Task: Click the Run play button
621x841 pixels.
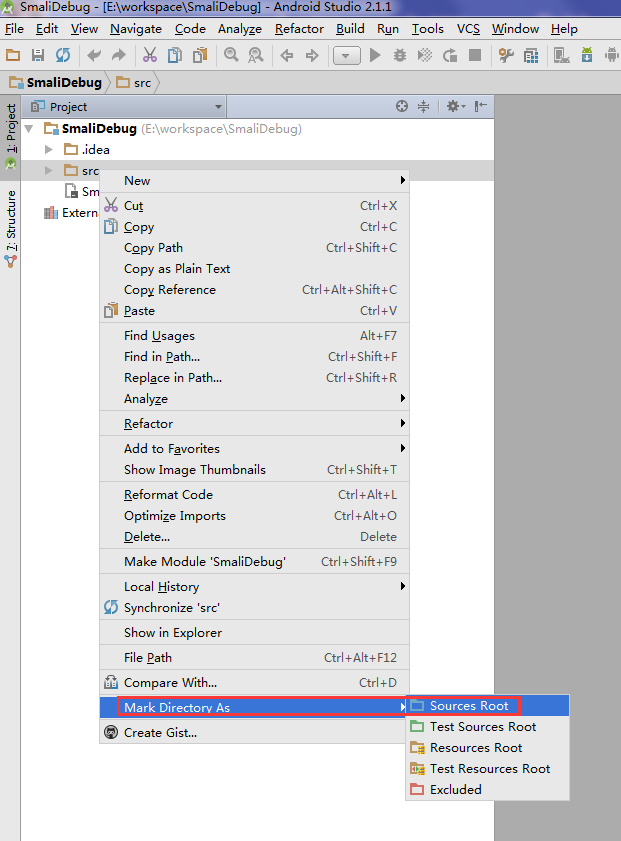Action: 375,55
